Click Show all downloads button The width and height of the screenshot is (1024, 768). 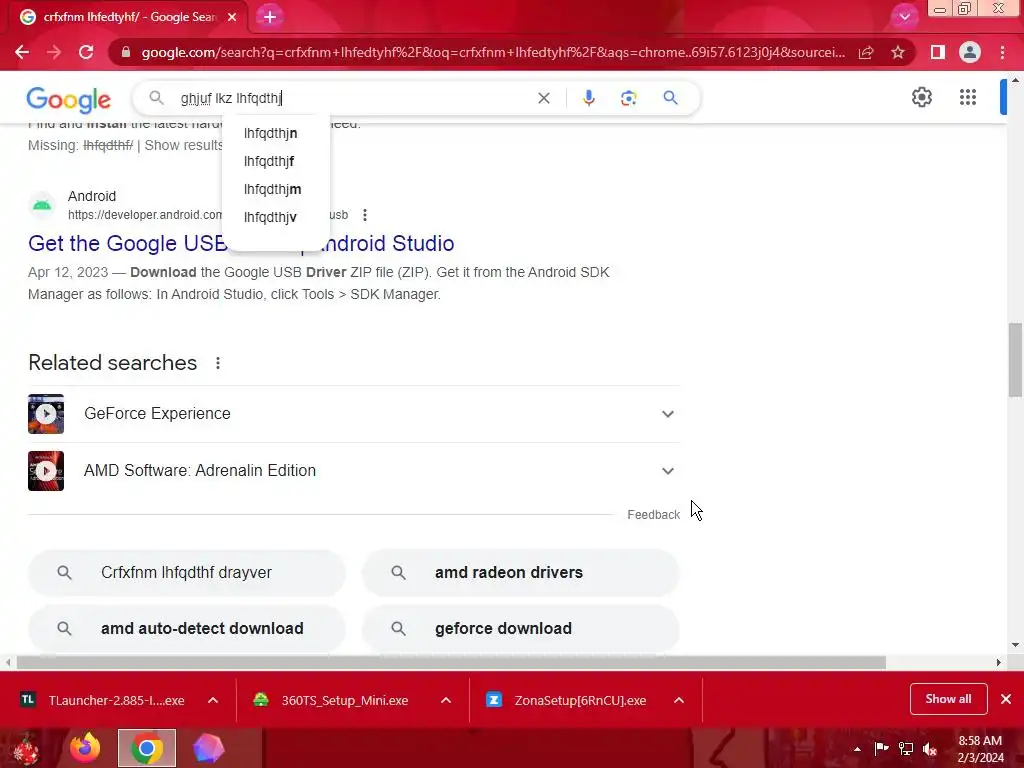click(948, 699)
